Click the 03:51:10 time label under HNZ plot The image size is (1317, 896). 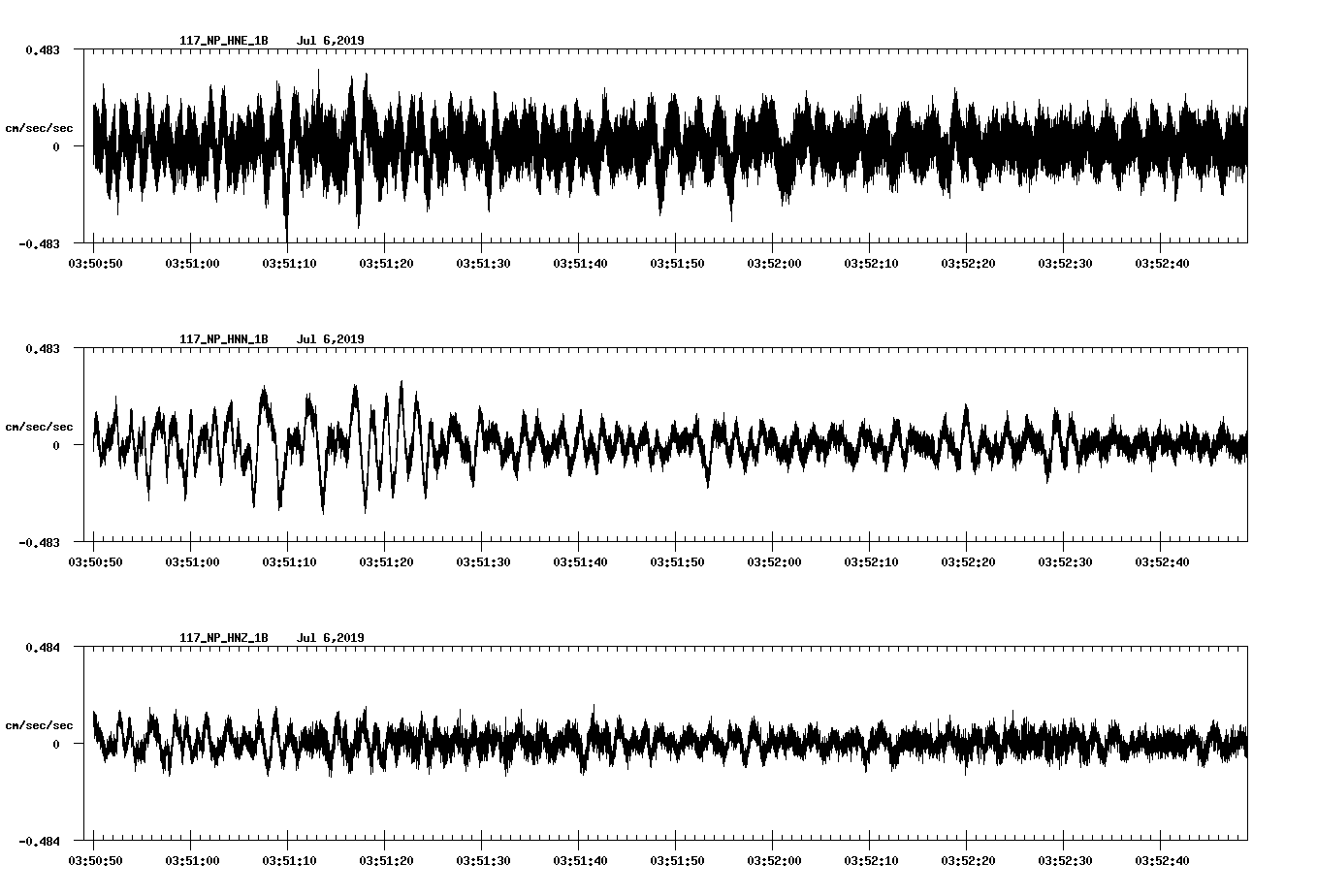click(x=289, y=860)
